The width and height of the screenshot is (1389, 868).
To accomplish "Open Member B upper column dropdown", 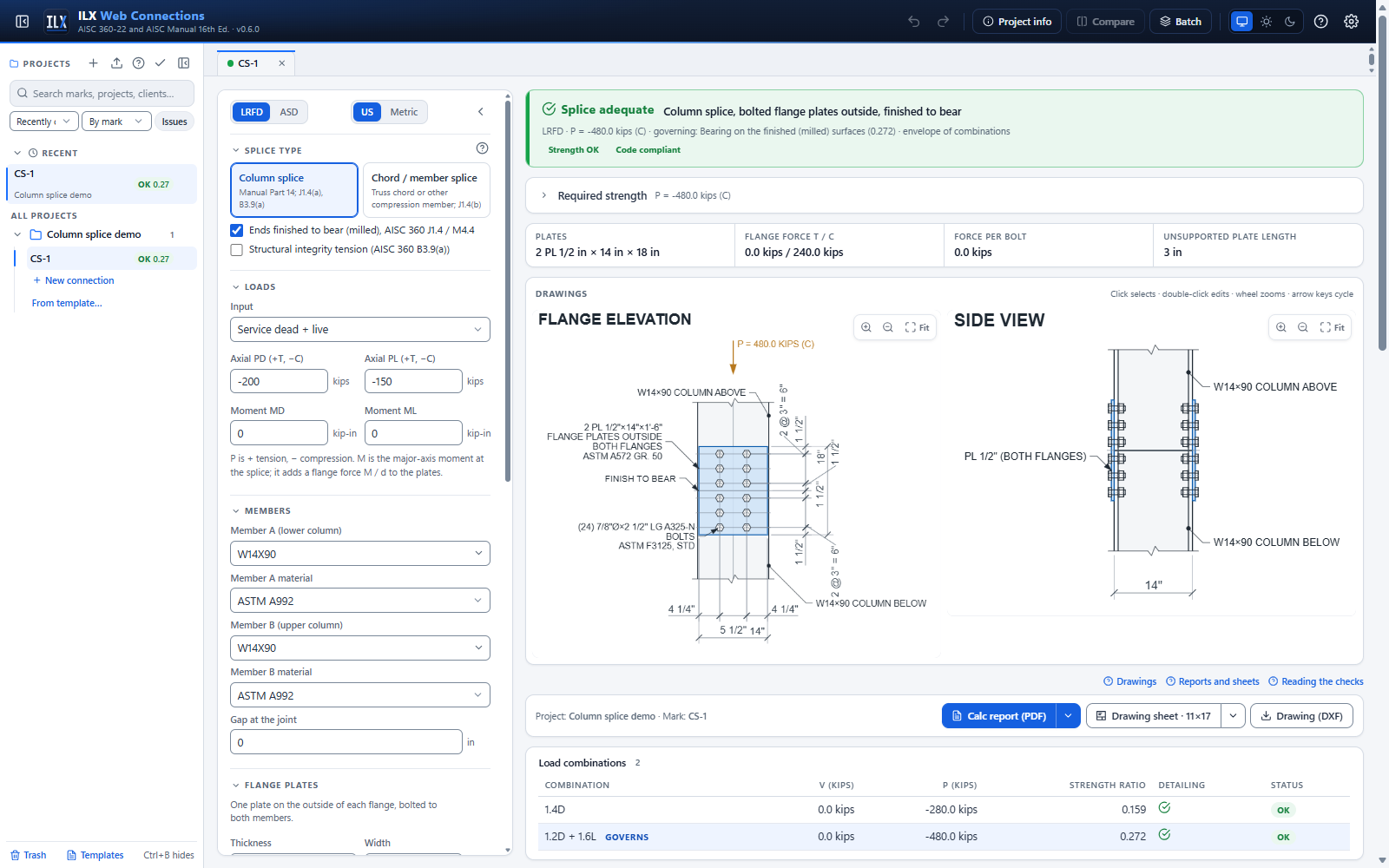I will pos(360,648).
